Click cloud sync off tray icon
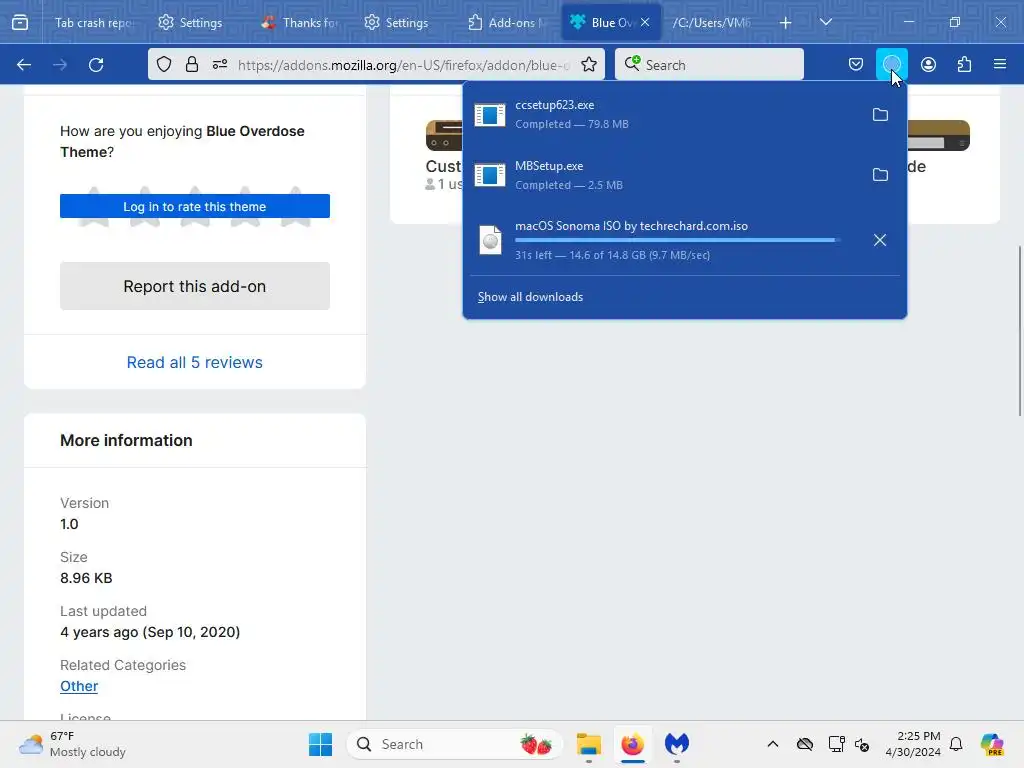 [x=805, y=744]
